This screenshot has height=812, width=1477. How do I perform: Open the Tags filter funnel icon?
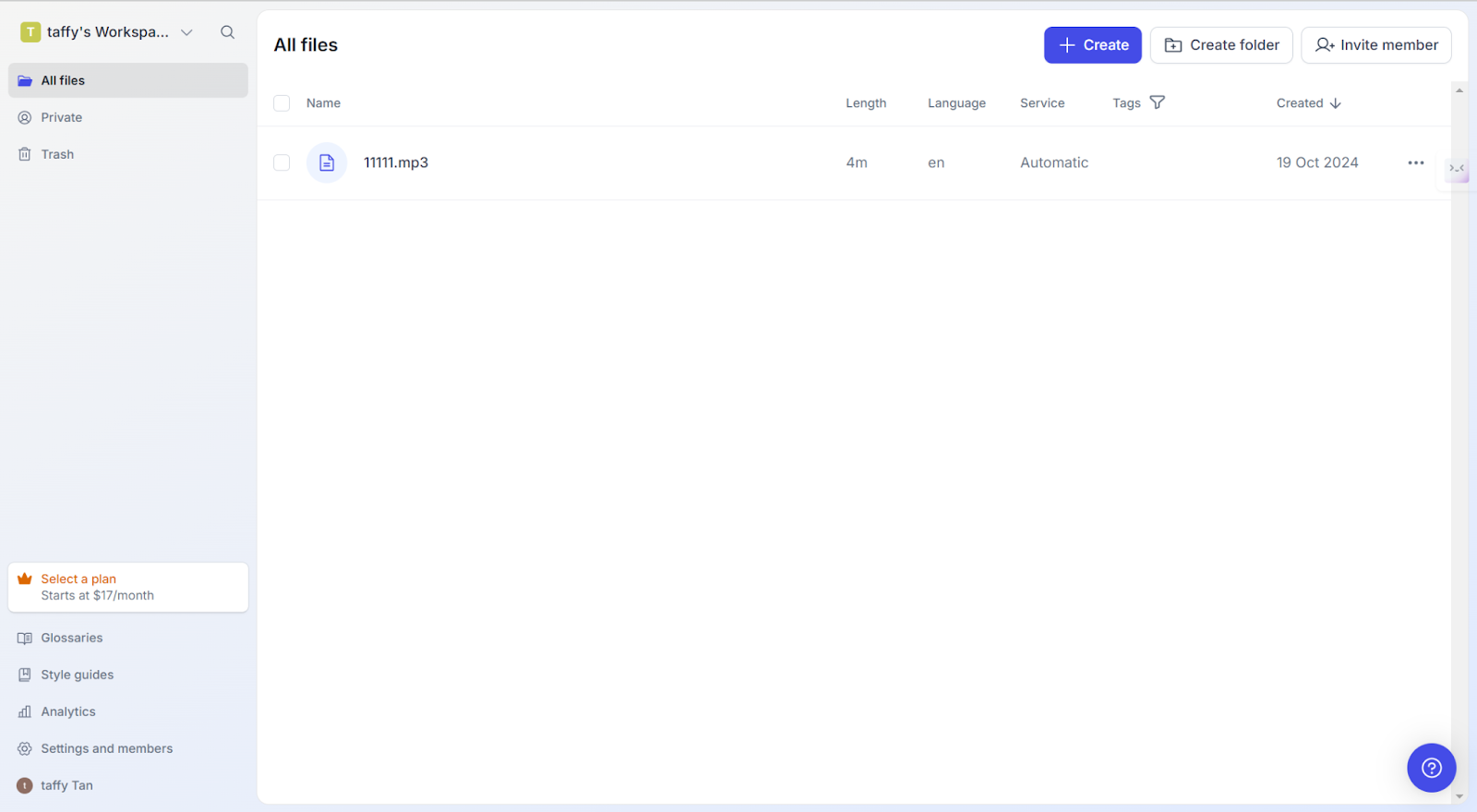1158,102
